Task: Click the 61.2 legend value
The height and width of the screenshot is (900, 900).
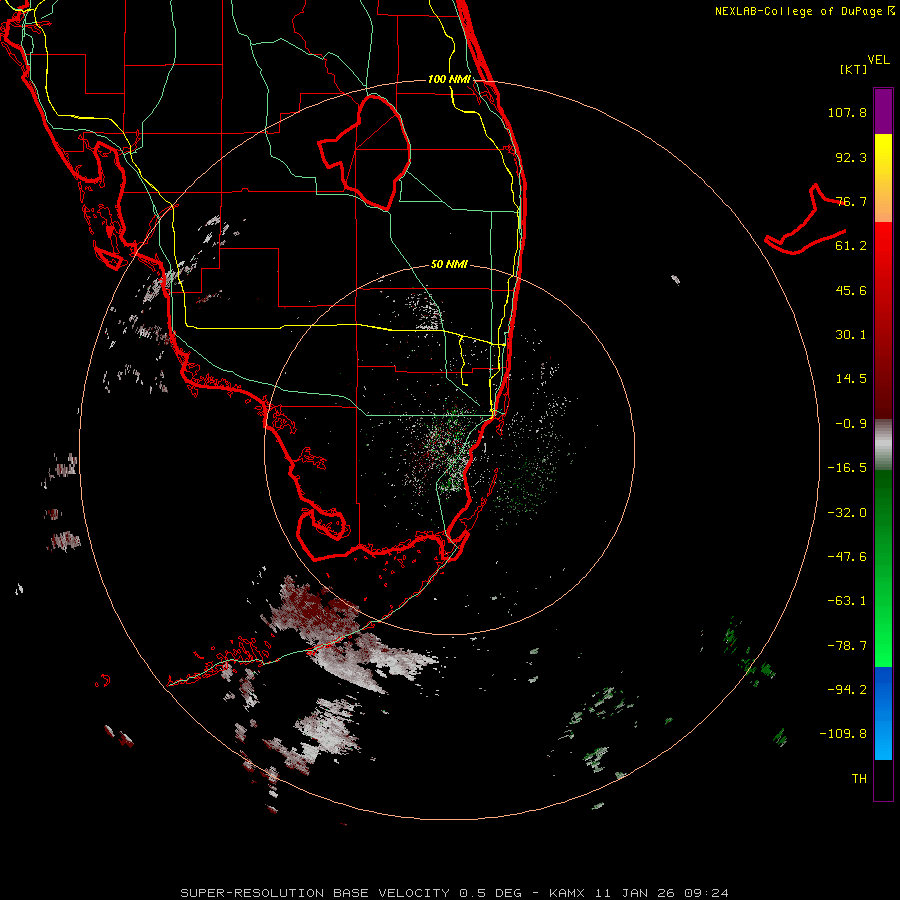Action: pos(851,246)
